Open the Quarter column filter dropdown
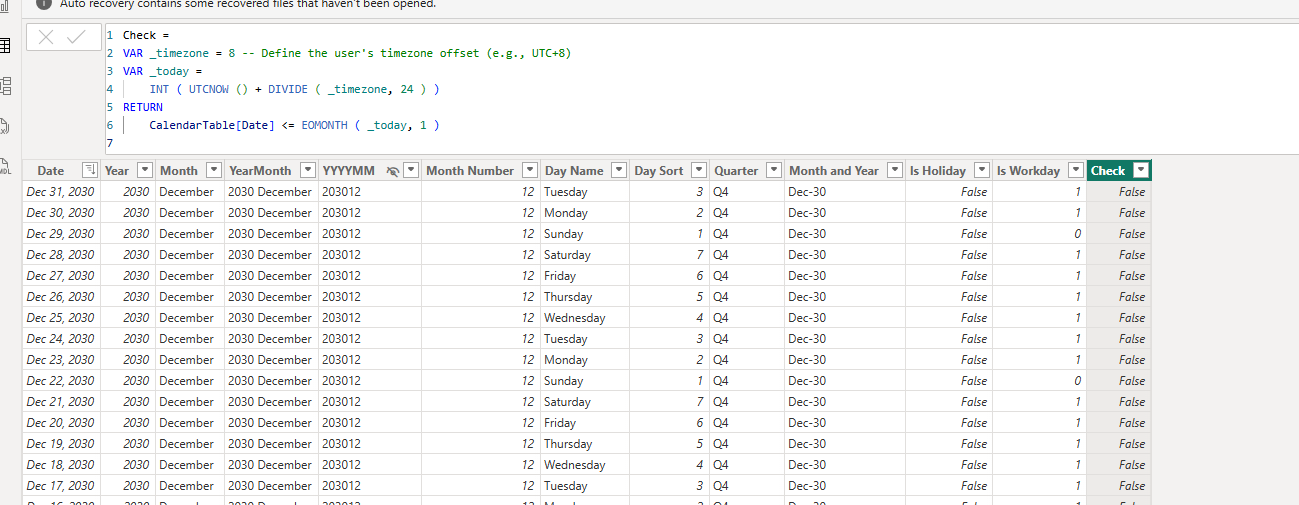This screenshot has width=1299, height=505. [774, 171]
